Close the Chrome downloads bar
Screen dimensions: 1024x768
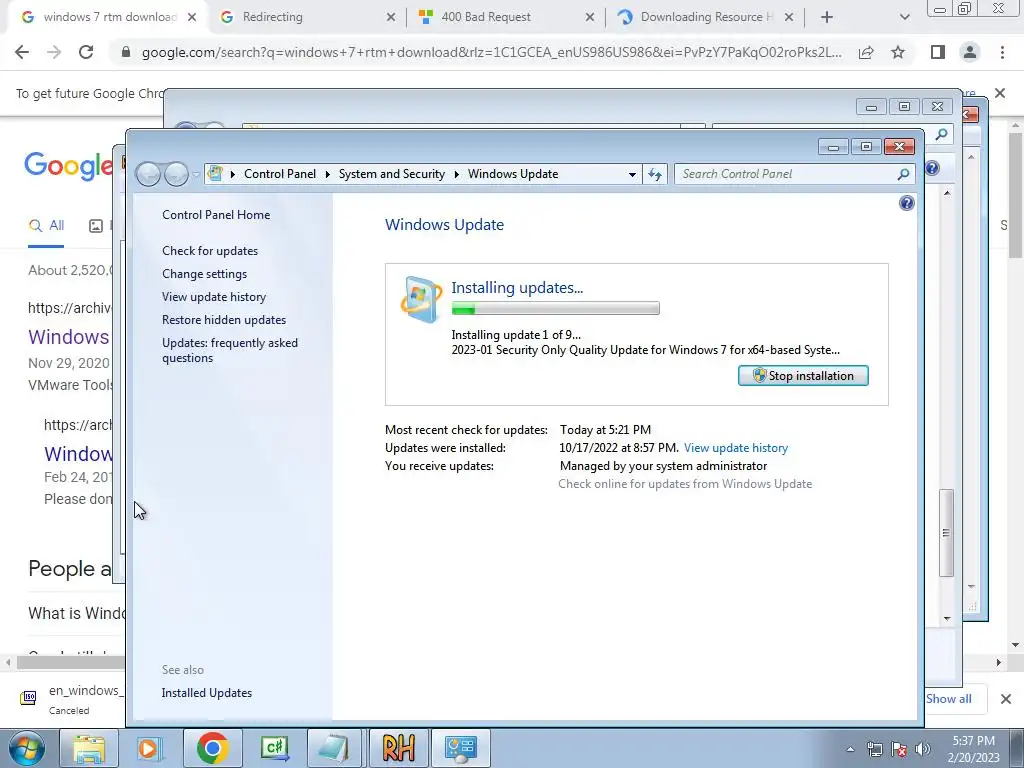coord(1006,699)
